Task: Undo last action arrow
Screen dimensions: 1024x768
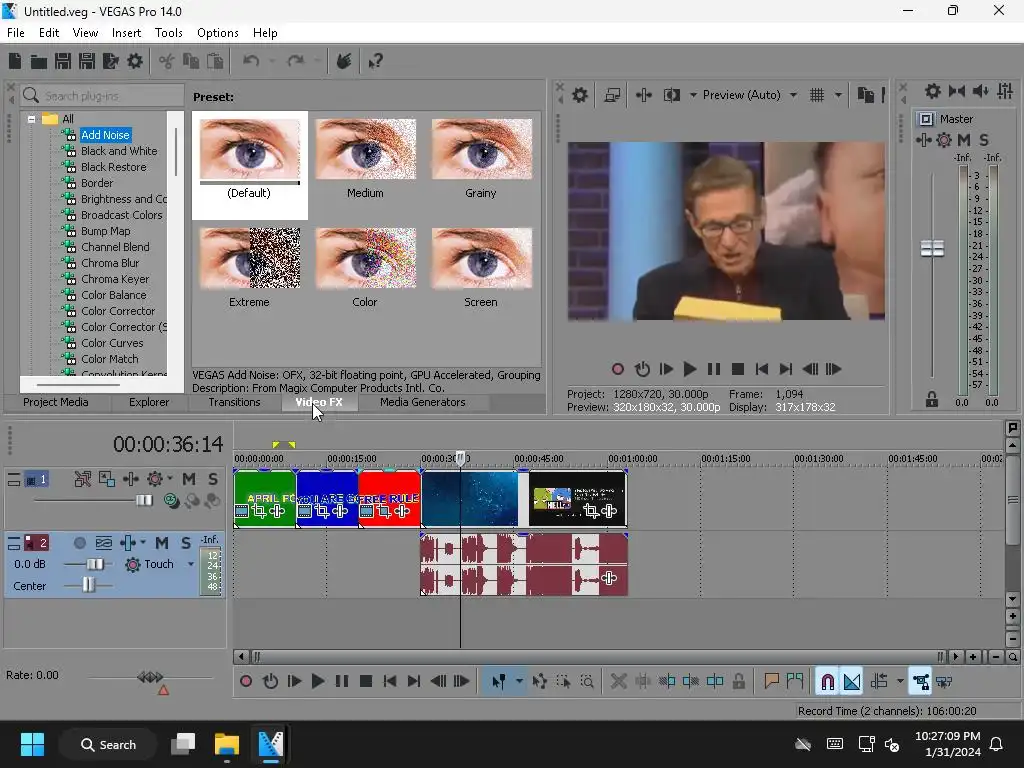Action: click(x=251, y=61)
